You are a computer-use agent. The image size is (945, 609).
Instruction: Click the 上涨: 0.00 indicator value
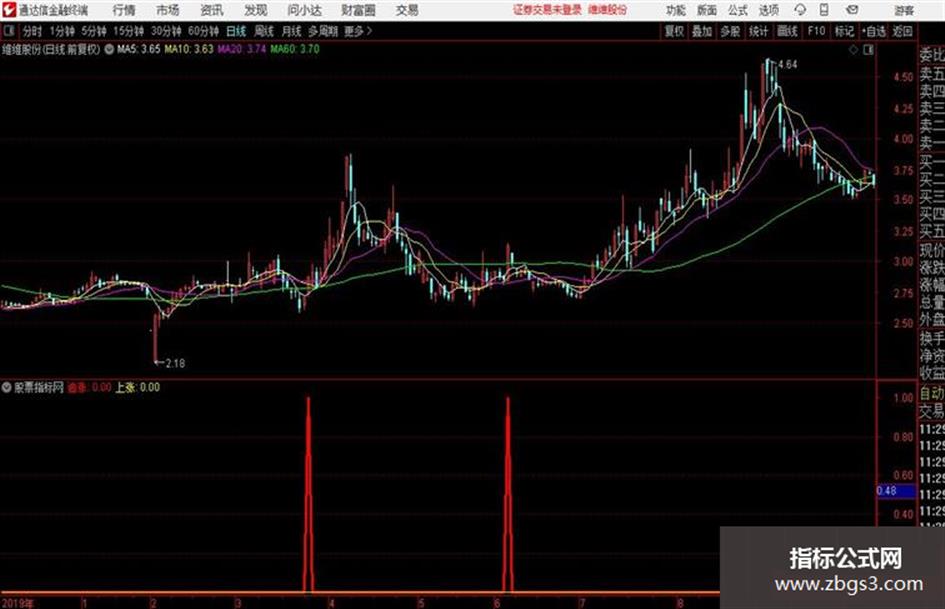point(137,387)
